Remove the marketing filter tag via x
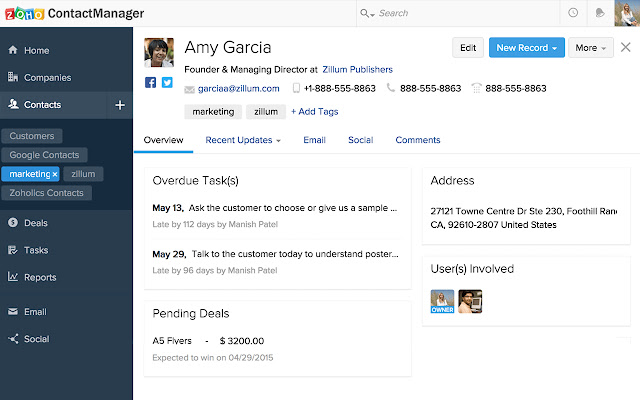Screen dimensions: 640x400 (x=55, y=174)
